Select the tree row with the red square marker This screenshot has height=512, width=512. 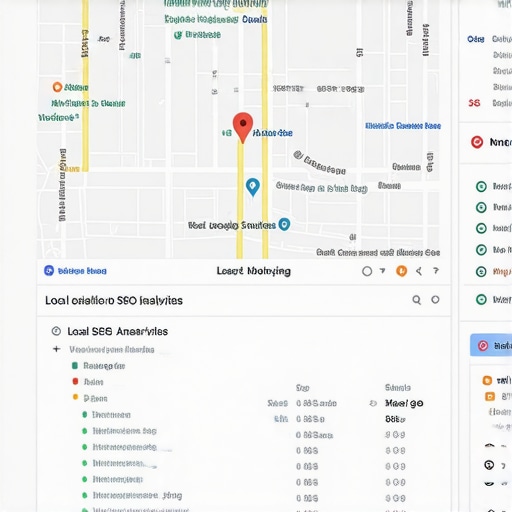click(x=88, y=382)
